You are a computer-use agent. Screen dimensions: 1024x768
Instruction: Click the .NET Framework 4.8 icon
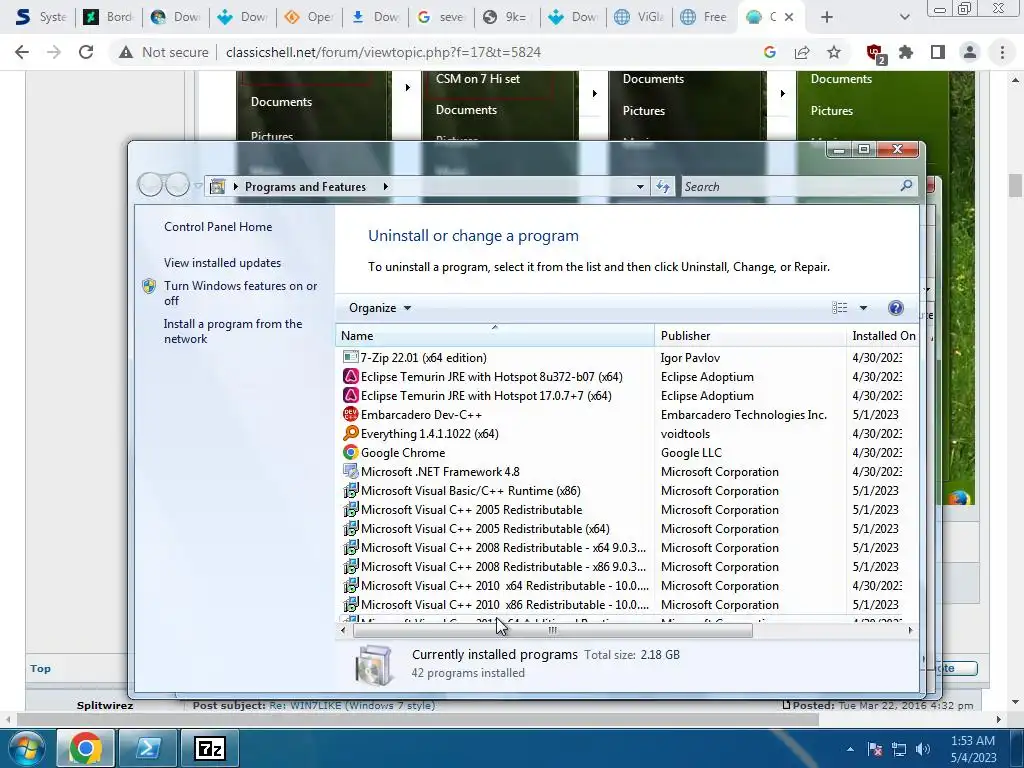pos(351,471)
